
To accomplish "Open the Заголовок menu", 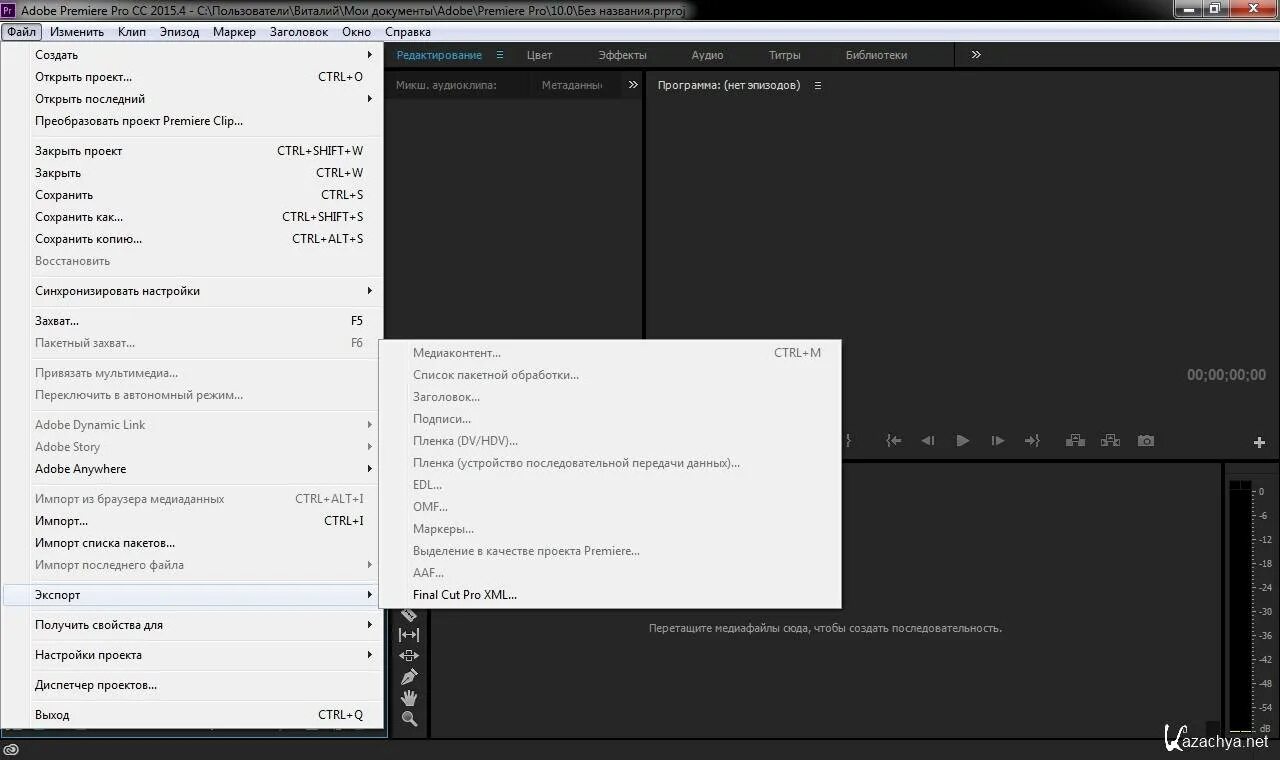I will click(299, 32).
